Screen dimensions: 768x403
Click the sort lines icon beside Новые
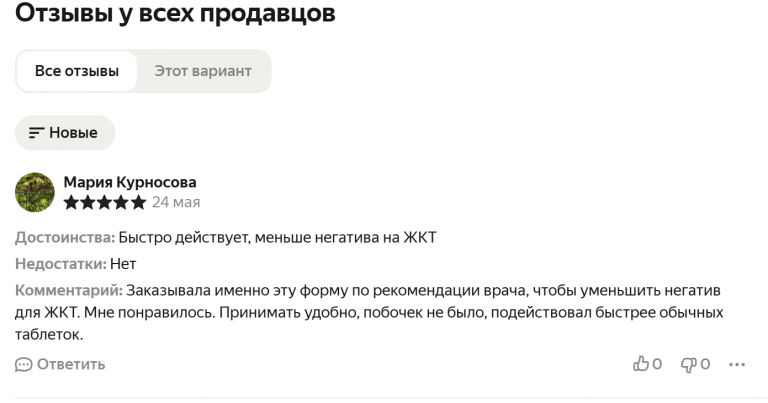(36, 133)
